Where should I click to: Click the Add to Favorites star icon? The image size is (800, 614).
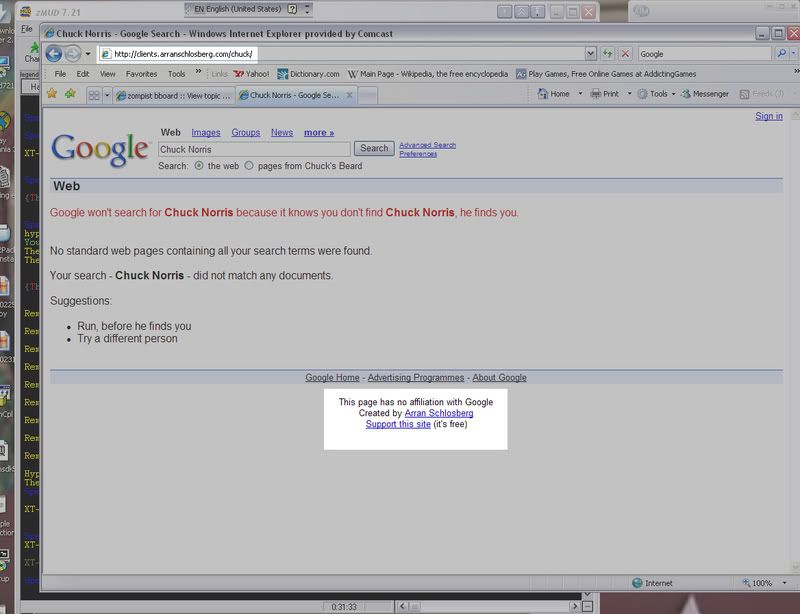tap(70, 93)
